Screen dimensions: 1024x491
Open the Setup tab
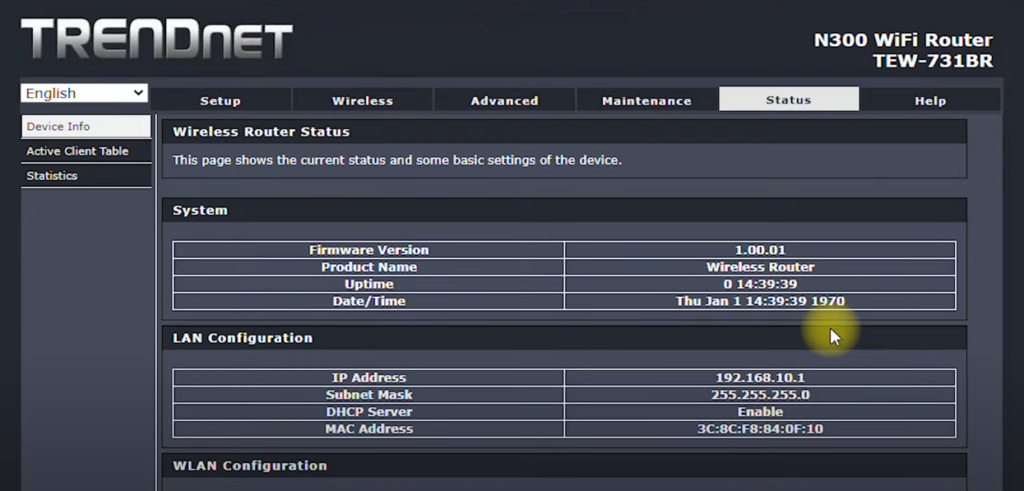click(x=220, y=100)
